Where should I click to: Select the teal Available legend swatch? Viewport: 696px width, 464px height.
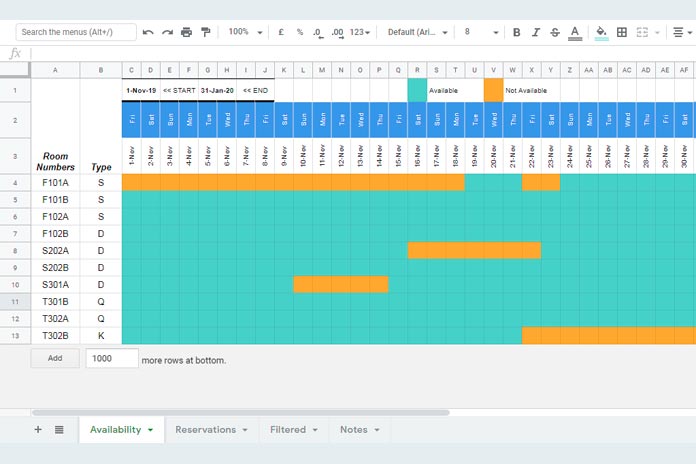pos(417,90)
